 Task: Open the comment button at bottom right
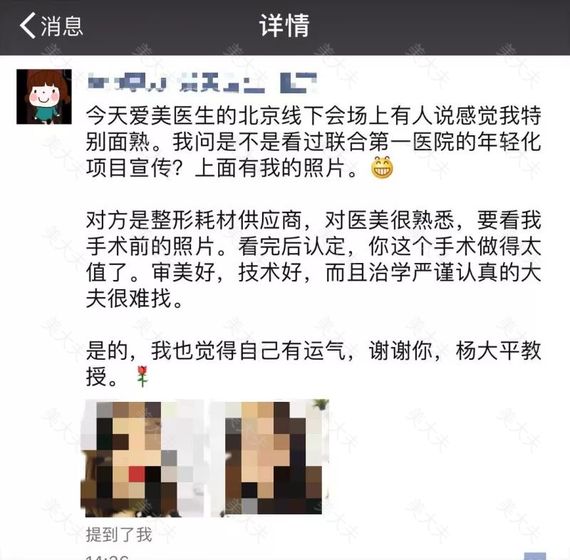click(x=535, y=556)
